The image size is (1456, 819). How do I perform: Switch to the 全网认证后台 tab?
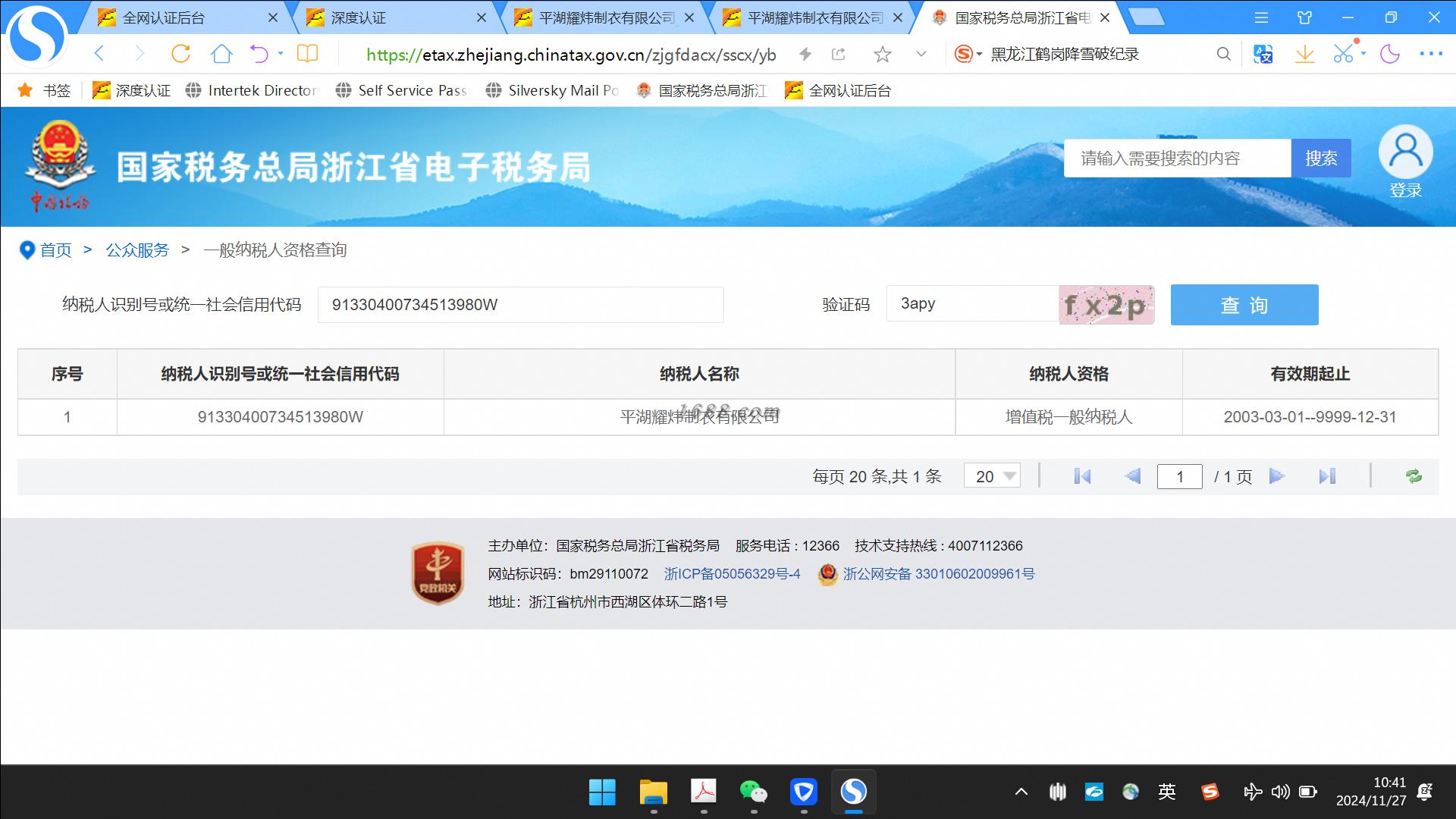(x=164, y=18)
